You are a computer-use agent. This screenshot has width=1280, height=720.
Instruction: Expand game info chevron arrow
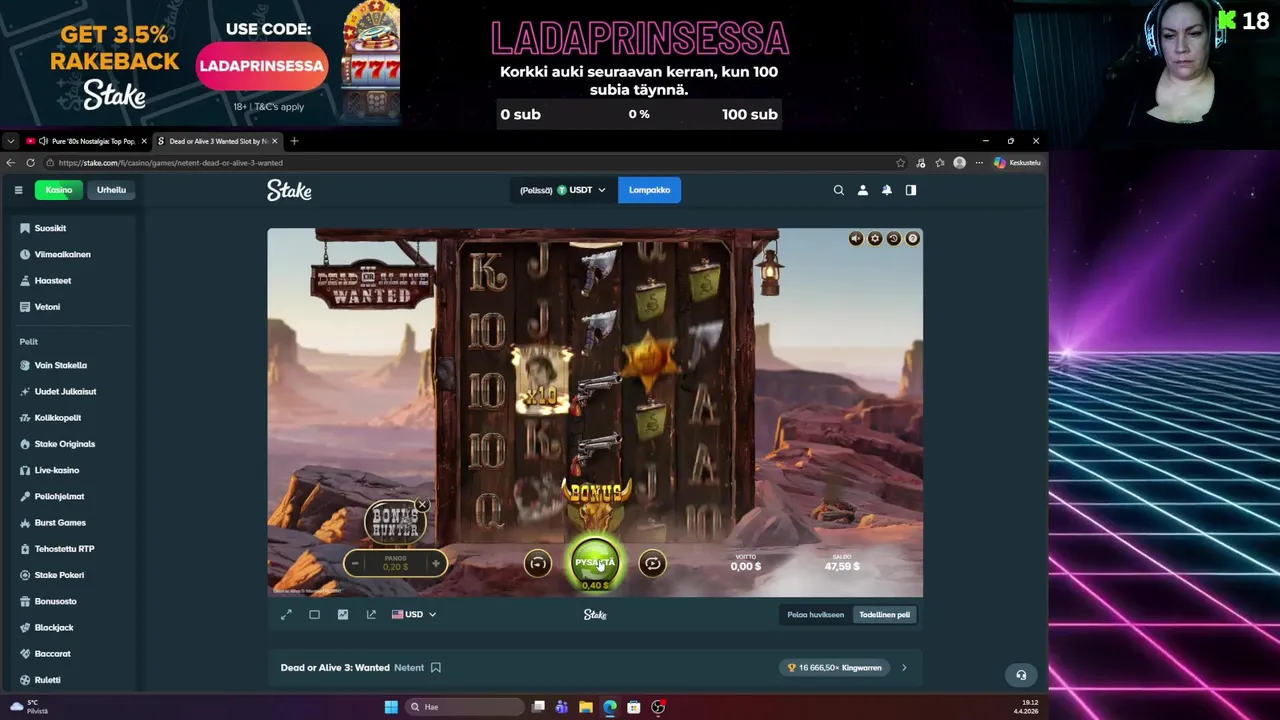904,667
